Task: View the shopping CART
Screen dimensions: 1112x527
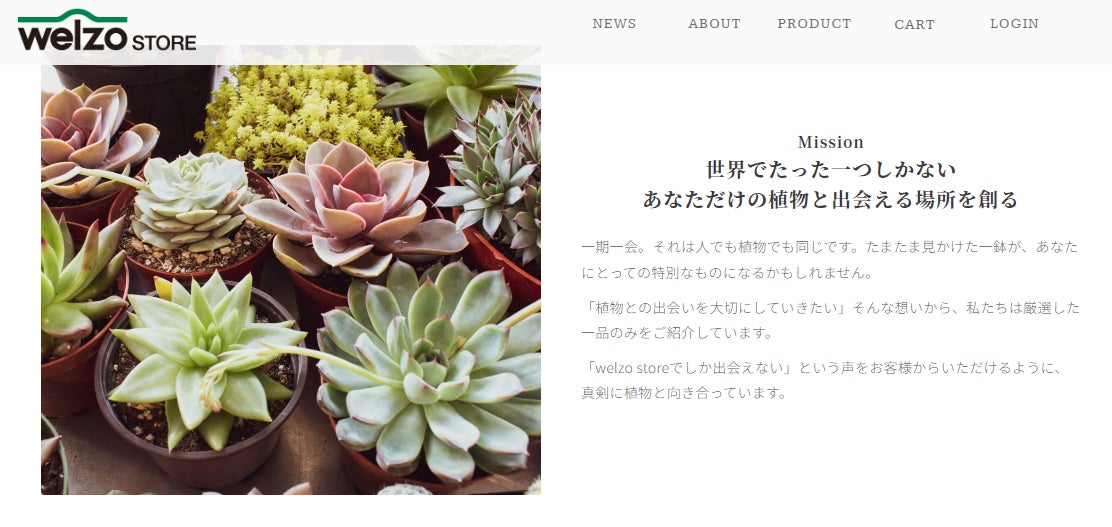Action: (914, 24)
